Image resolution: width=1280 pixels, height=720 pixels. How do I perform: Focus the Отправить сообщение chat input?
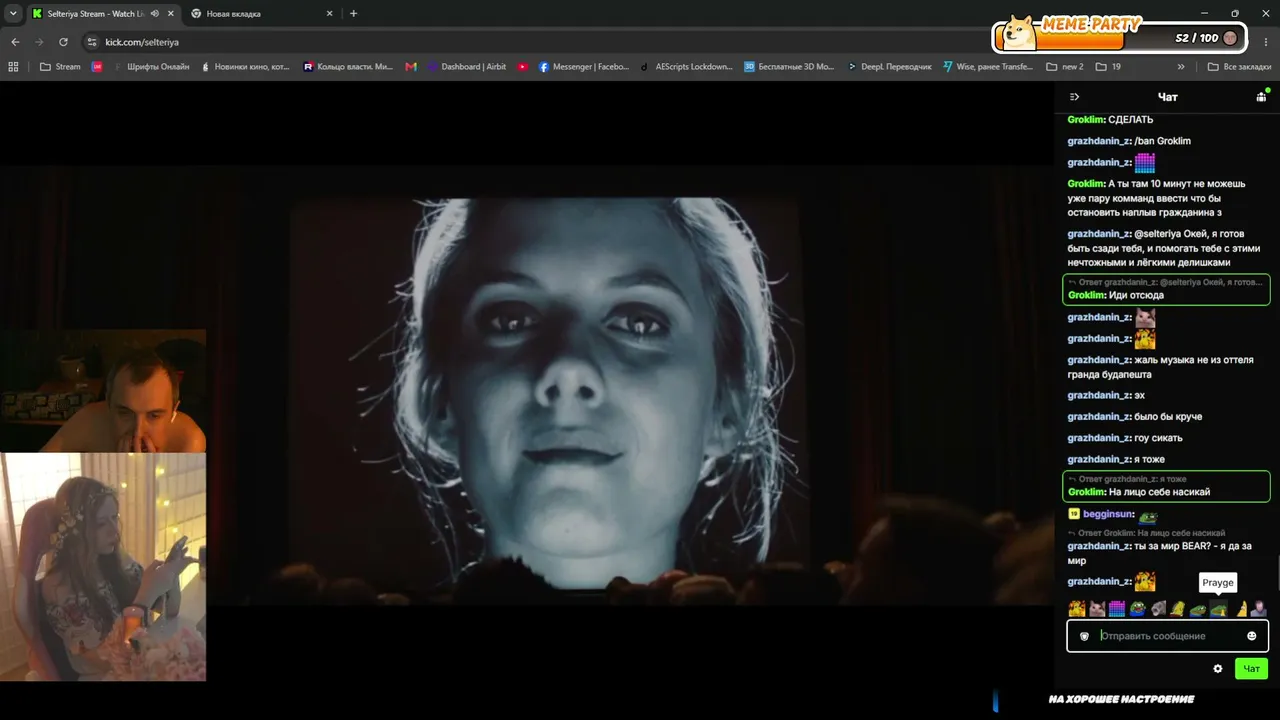tap(1167, 636)
